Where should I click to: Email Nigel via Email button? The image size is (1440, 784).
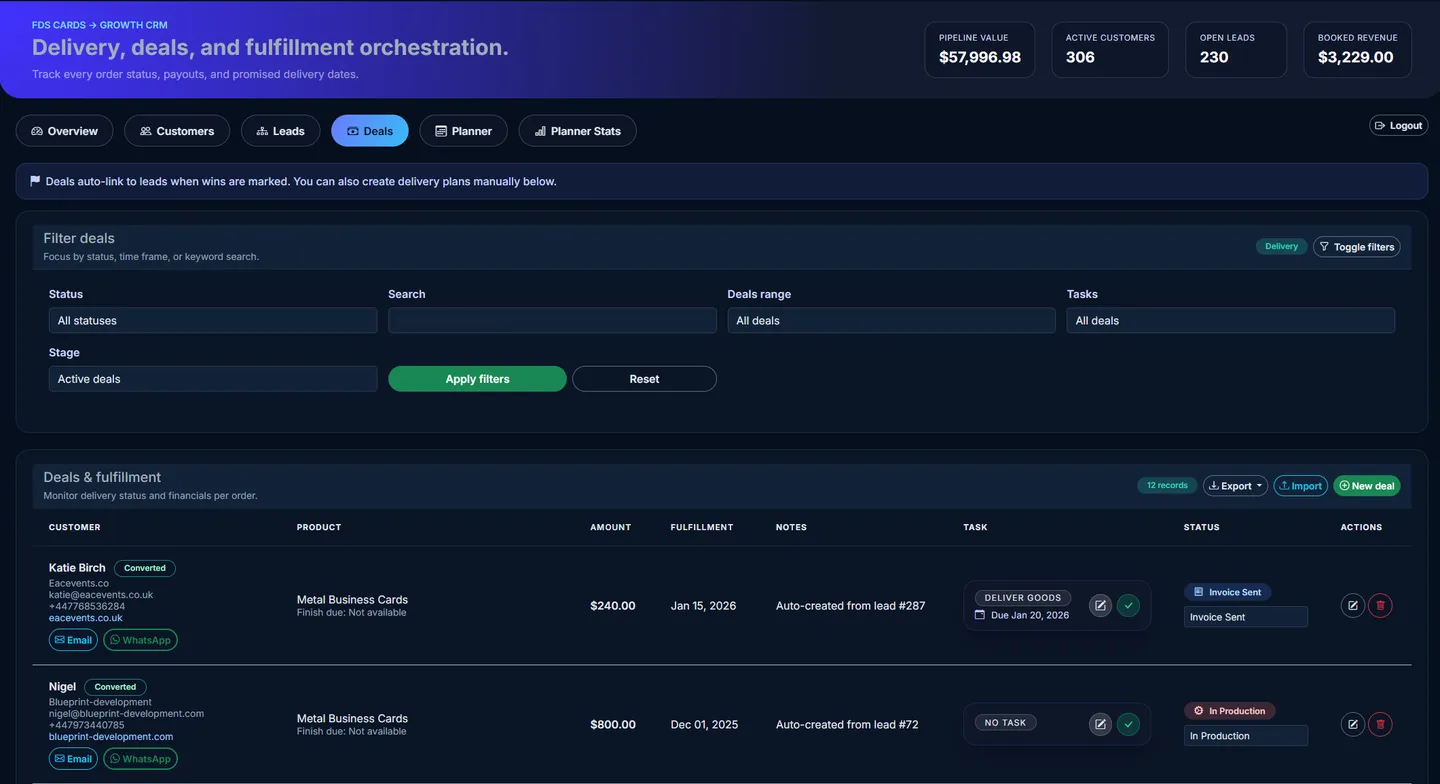coord(73,759)
